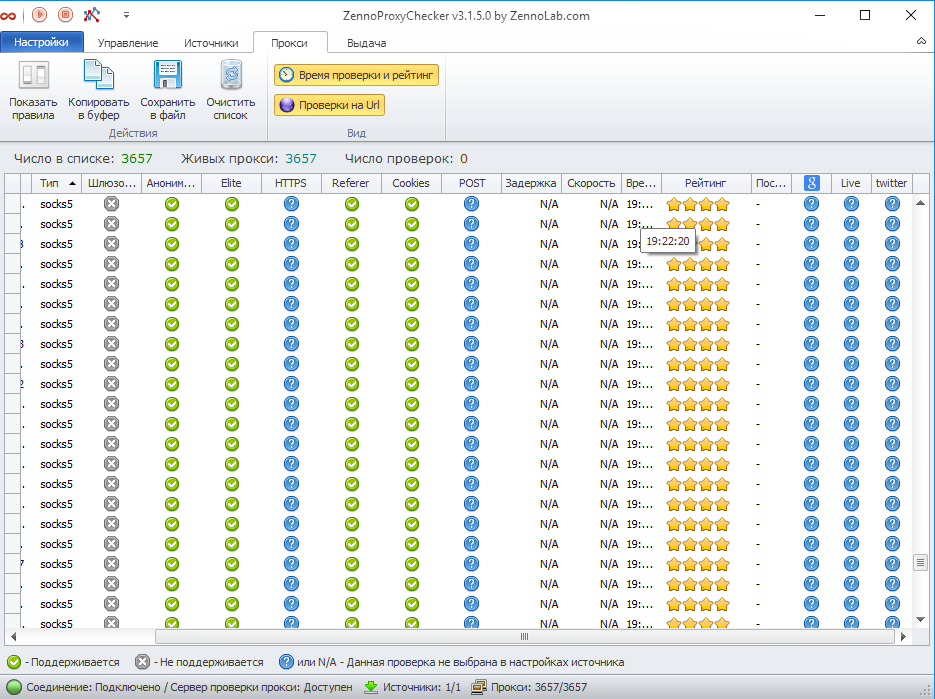Click the horizontal scrollbar thumb
Viewport: 935px width, 699px height.
[x=525, y=636]
